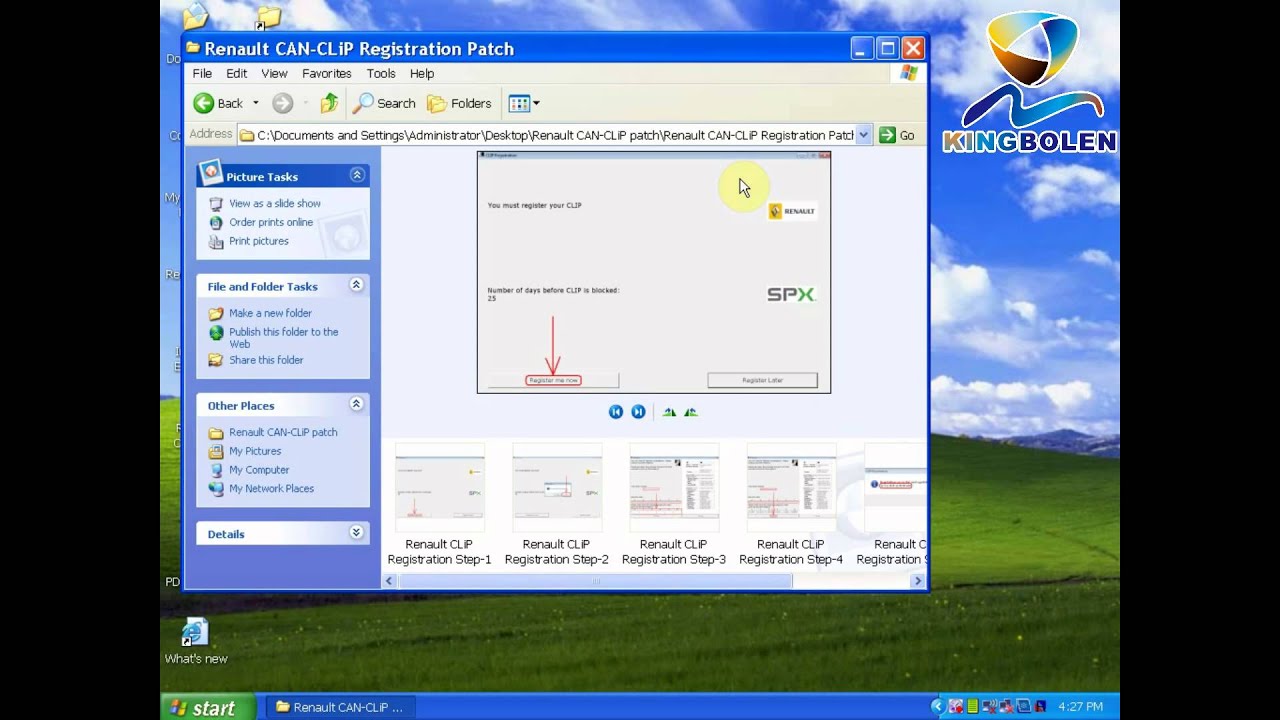This screenshot has height=720, width=1280.
Task: Click the Windows flag logo in menu bar
Action: pos(908,73)
